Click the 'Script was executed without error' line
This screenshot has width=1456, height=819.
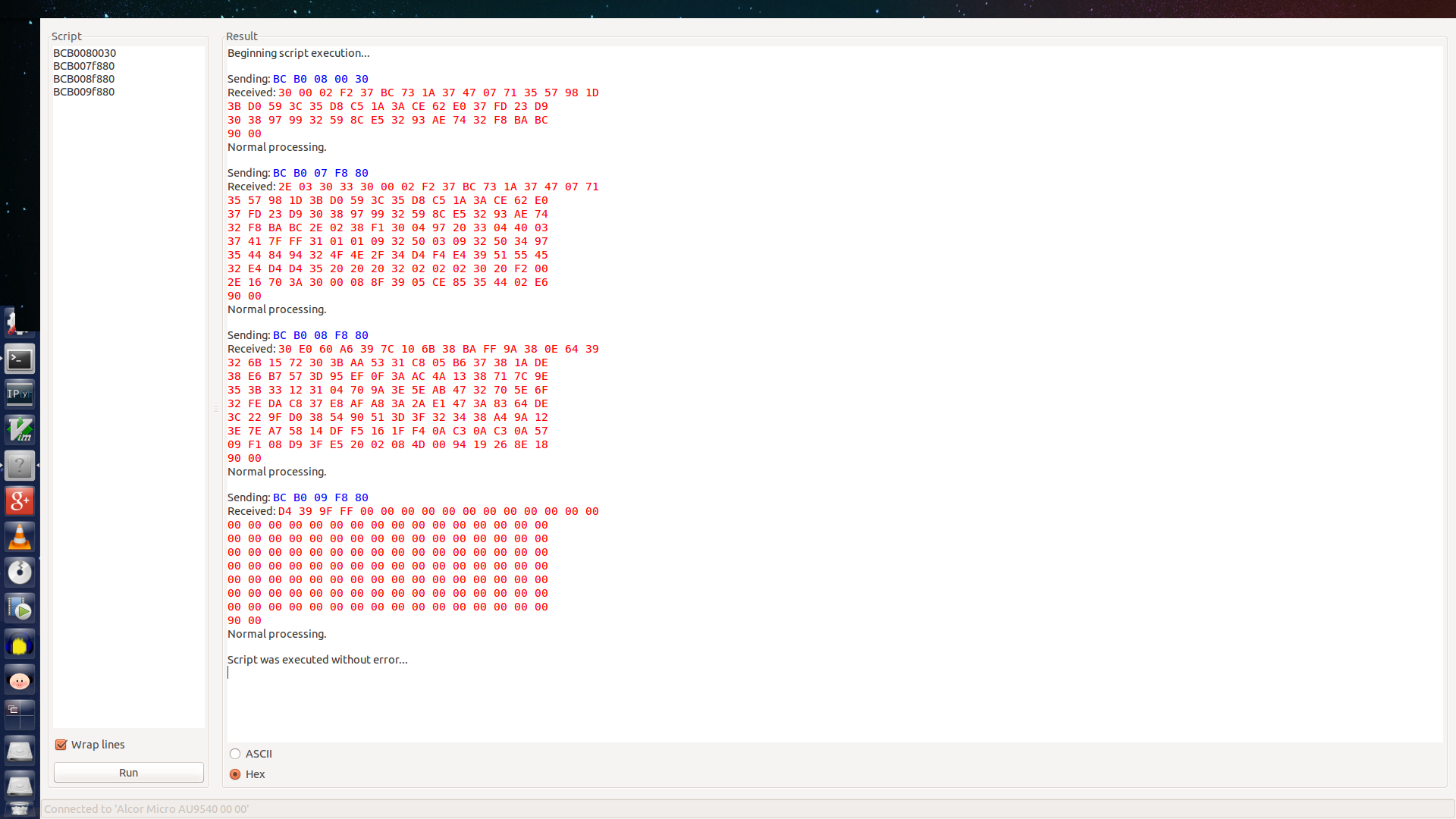coord(317,660)
